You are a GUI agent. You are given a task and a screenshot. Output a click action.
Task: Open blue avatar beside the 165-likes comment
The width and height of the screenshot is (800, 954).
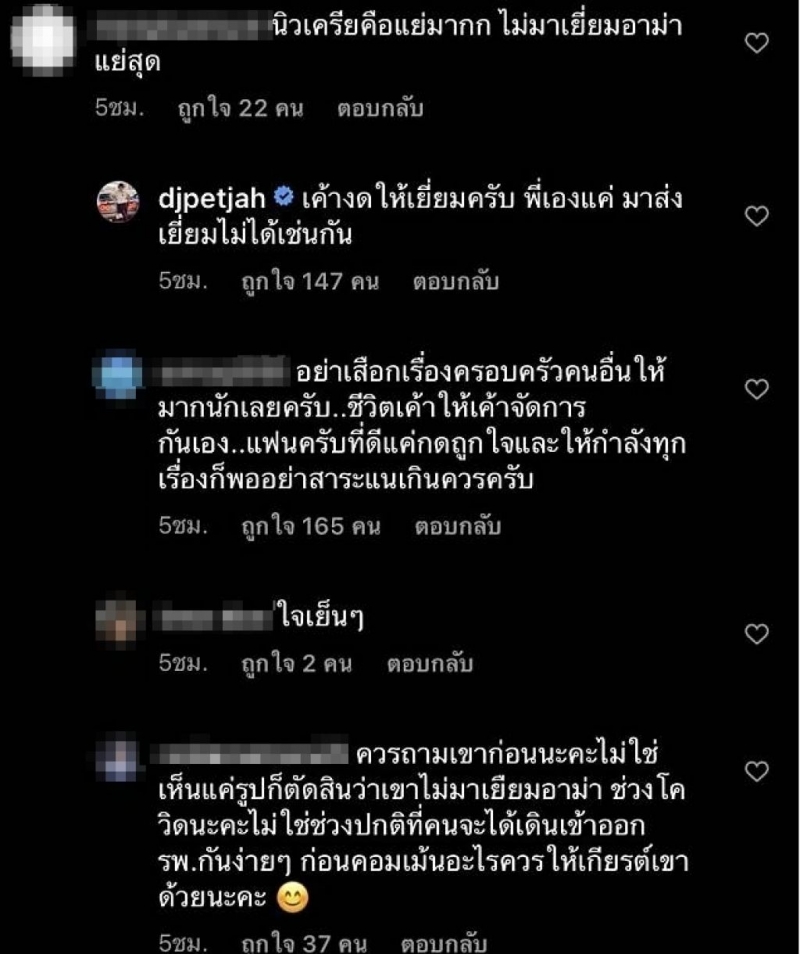coord(117,374)
